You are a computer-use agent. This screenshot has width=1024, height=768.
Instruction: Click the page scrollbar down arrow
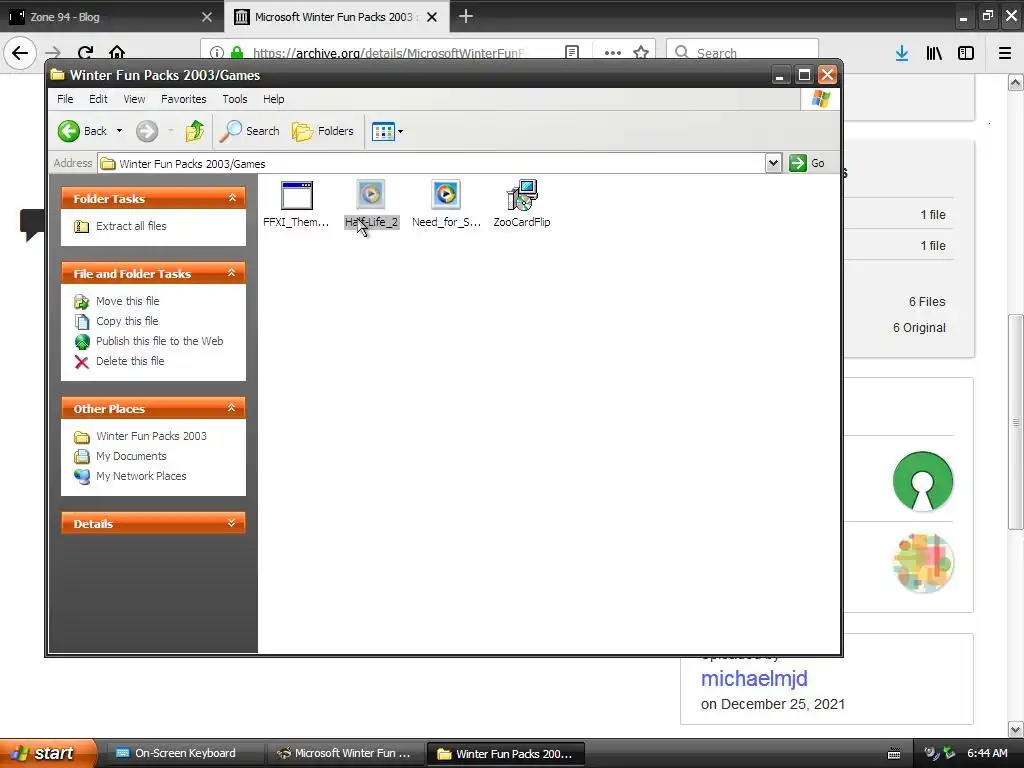(1015, 728)
